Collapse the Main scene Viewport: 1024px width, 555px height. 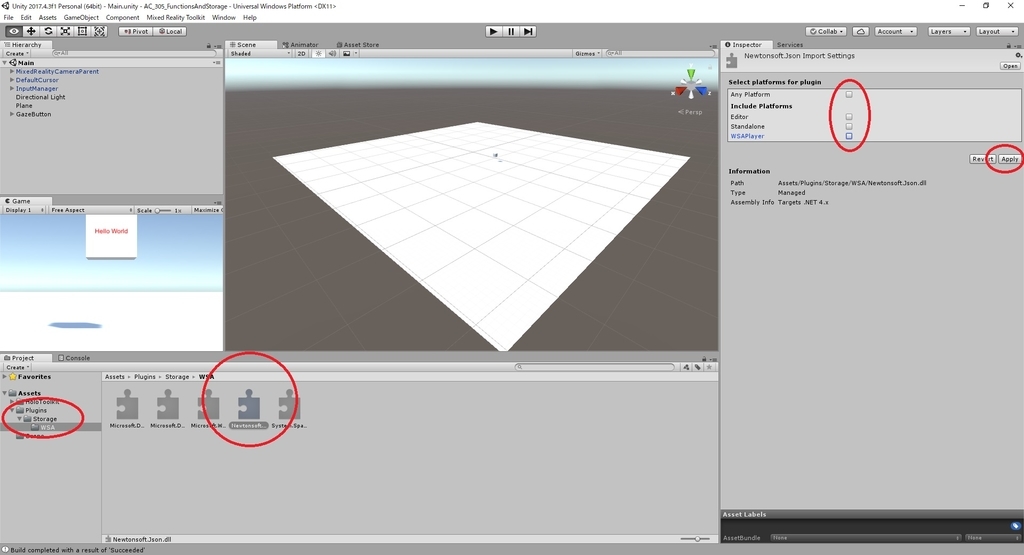5,63
